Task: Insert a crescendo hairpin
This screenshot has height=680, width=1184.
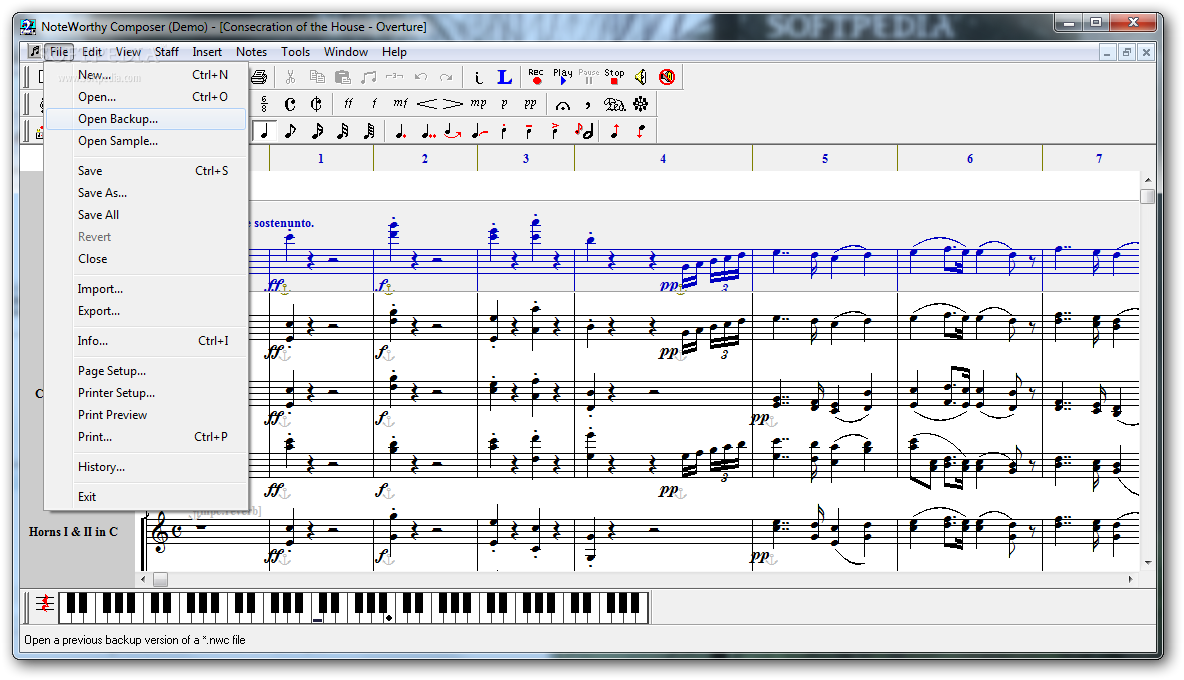Action: click(427, 104)
